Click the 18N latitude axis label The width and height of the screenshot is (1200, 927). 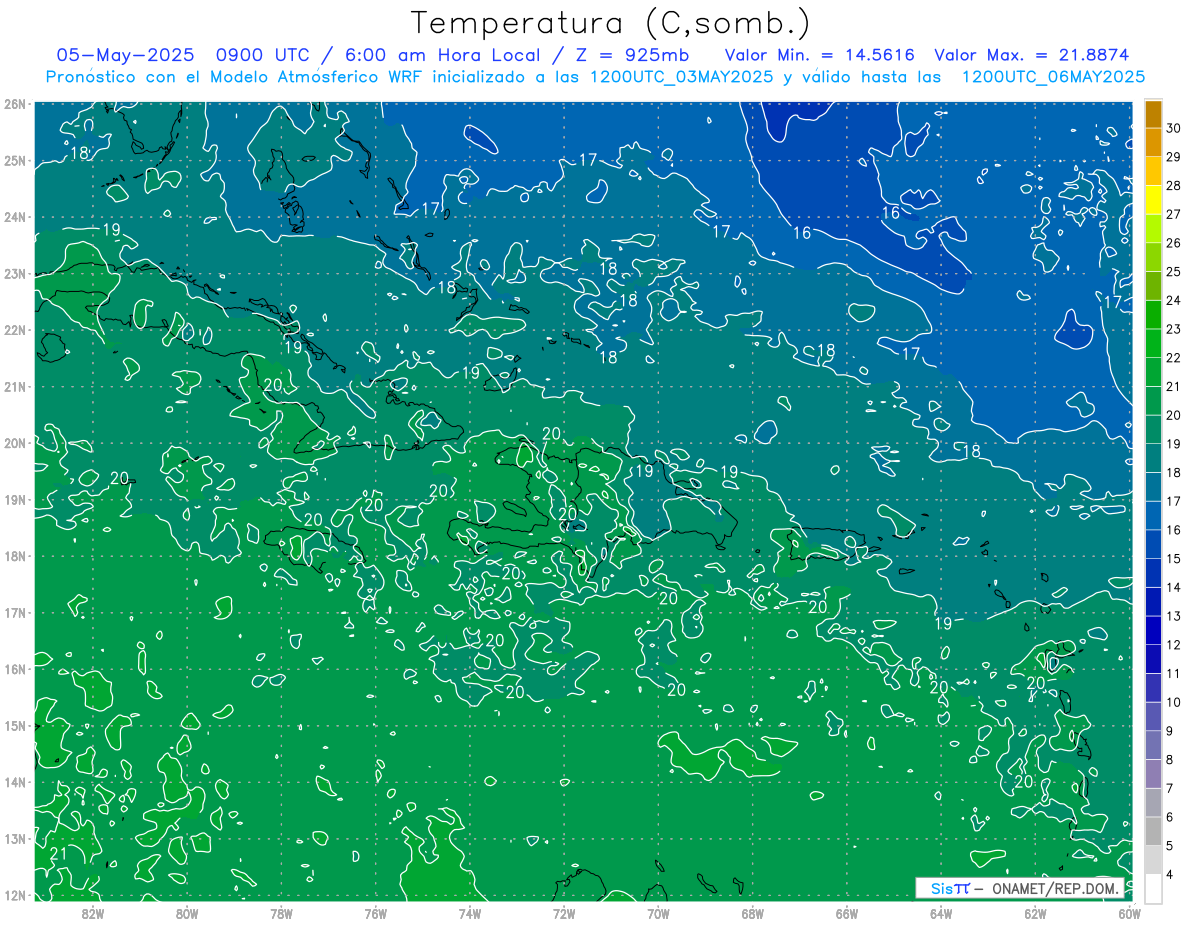[x=15, y=556]
